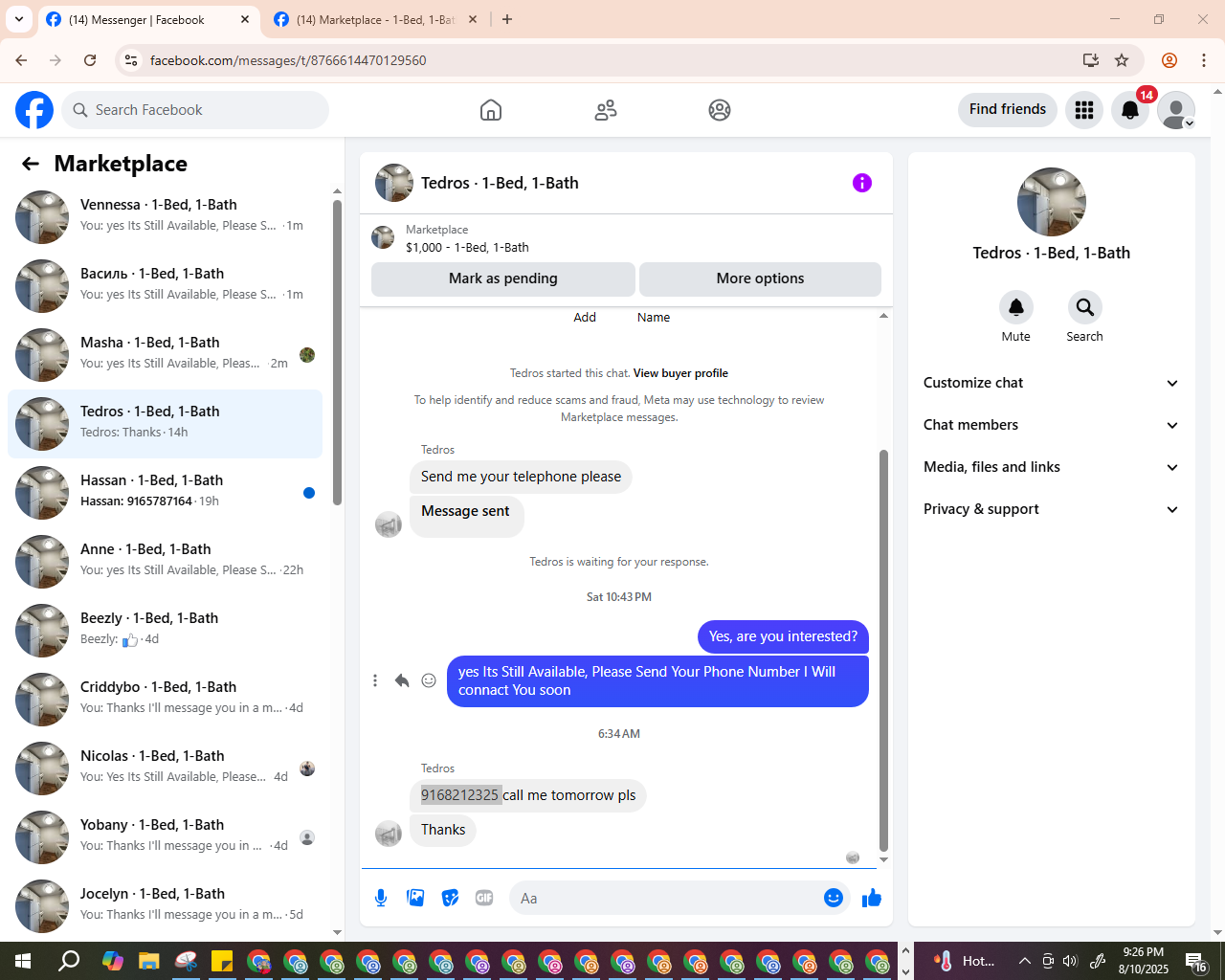Send a thumbs-up like
The image size is (1225, 980).
coord(872,898)
